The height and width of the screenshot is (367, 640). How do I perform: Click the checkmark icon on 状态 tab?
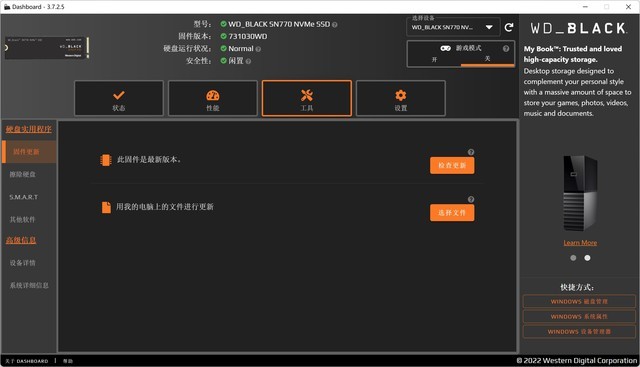pyautogui.click(x=119, y=95)
